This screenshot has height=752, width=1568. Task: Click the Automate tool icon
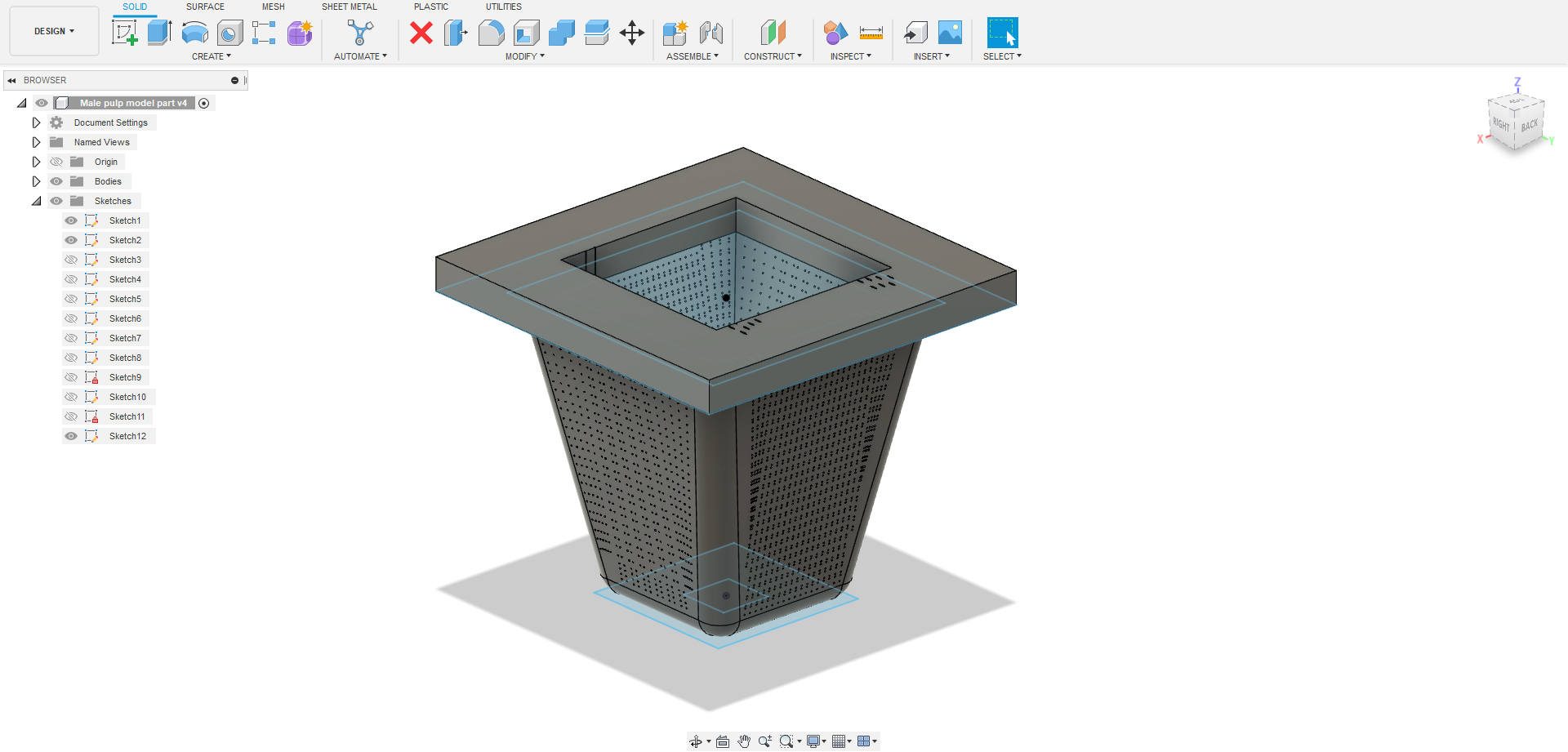point(360,33)
